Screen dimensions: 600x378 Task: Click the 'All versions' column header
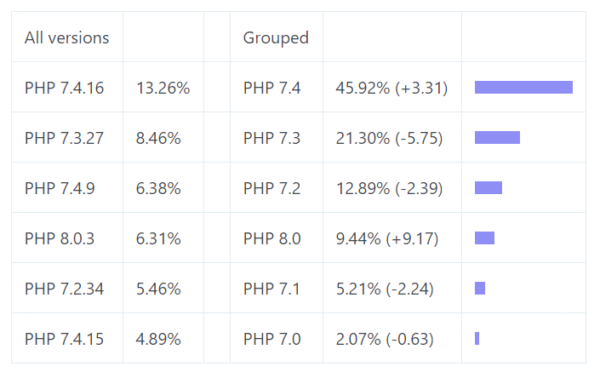point(67,38)
